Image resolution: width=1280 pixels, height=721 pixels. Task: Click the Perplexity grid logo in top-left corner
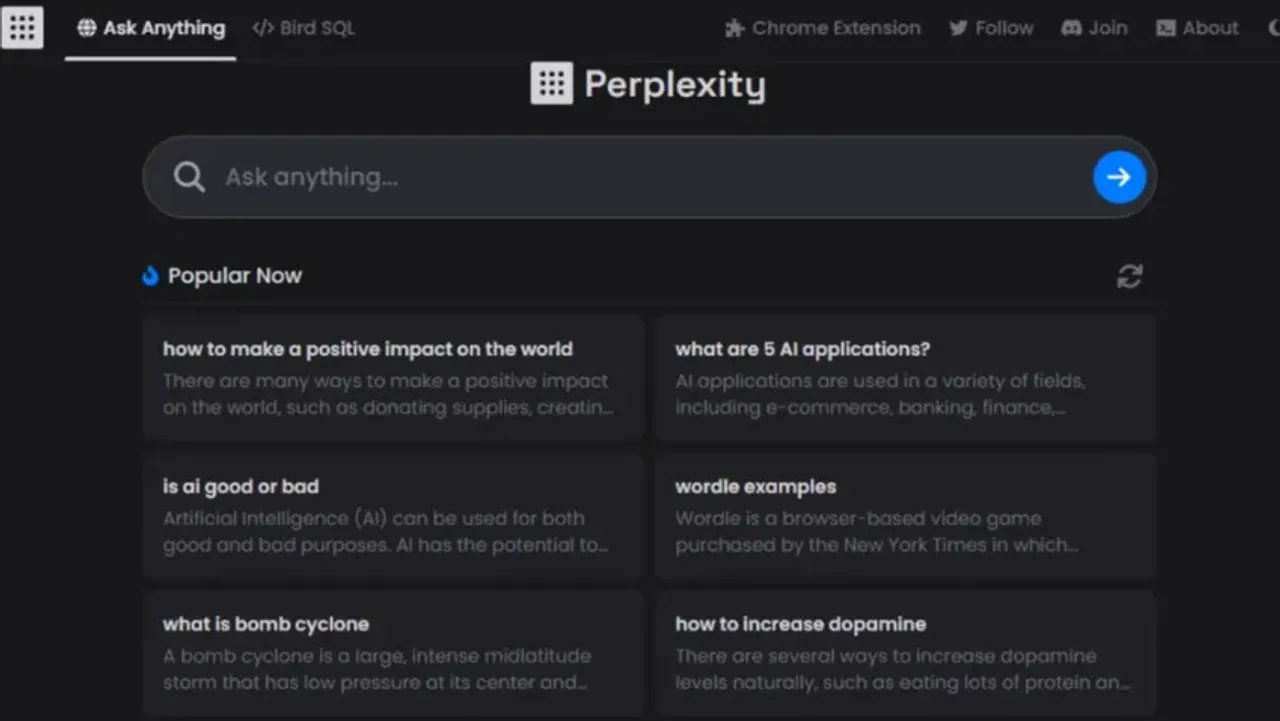pyautogui.click(x=22, y=28)
